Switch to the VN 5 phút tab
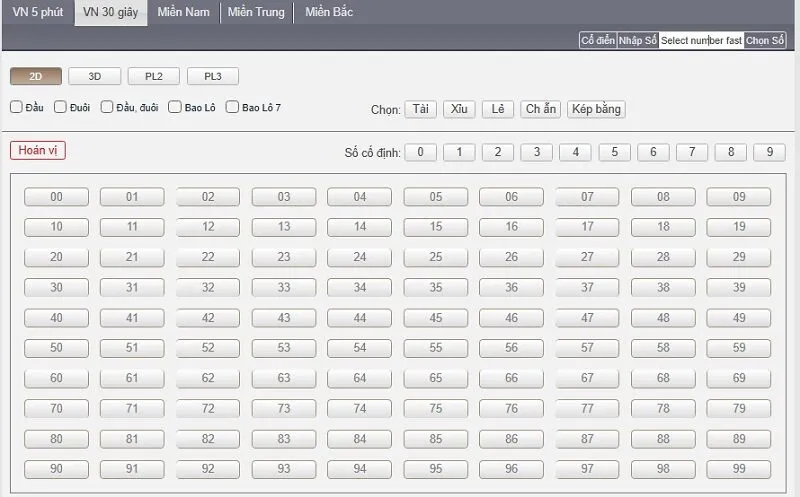The image size is (800, 497). (37, 12)
